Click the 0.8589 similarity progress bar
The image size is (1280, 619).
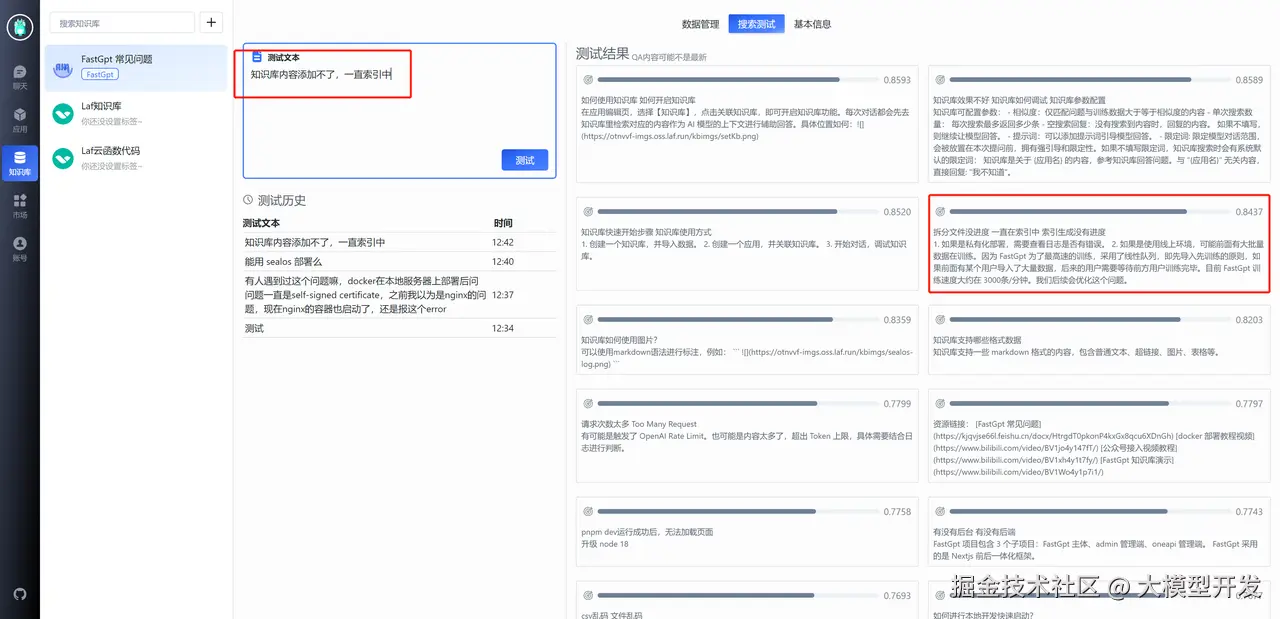click(1090, 79)
